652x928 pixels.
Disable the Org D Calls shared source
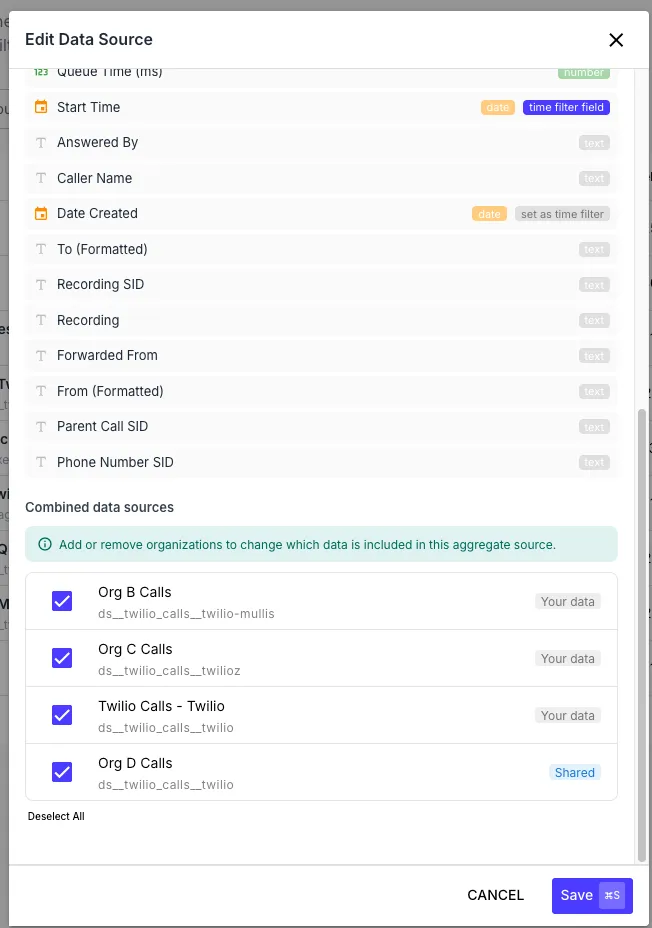pyautogui.click(x=62, y=772)
